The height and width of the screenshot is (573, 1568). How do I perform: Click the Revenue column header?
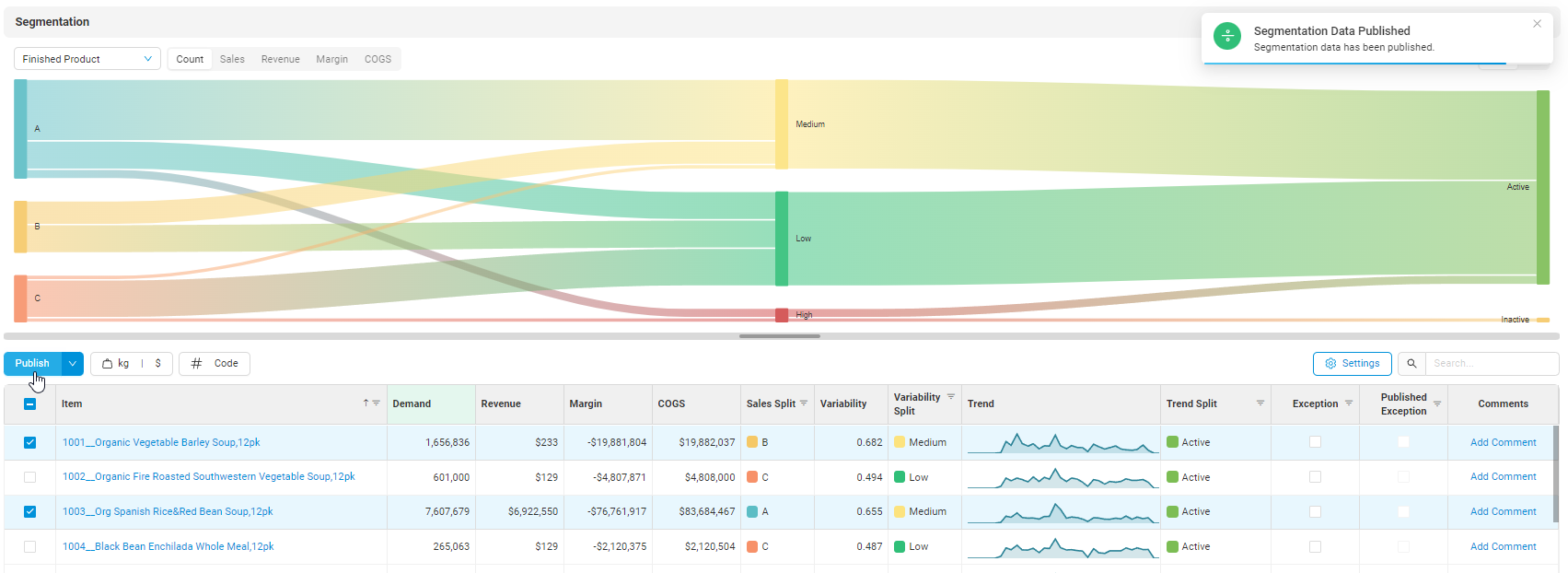519,403
